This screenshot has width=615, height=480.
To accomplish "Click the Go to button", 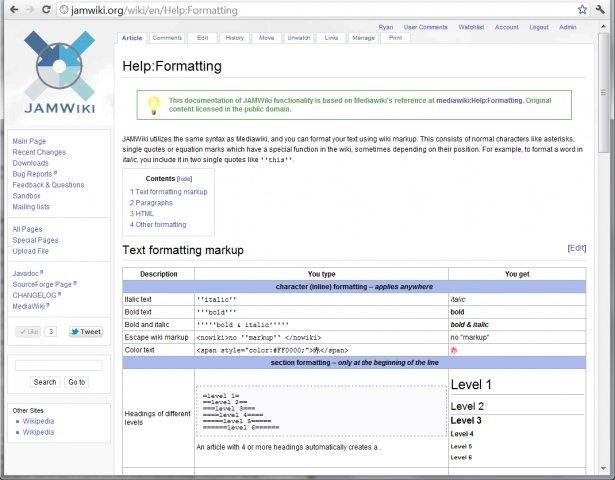I will coord(76,382).
